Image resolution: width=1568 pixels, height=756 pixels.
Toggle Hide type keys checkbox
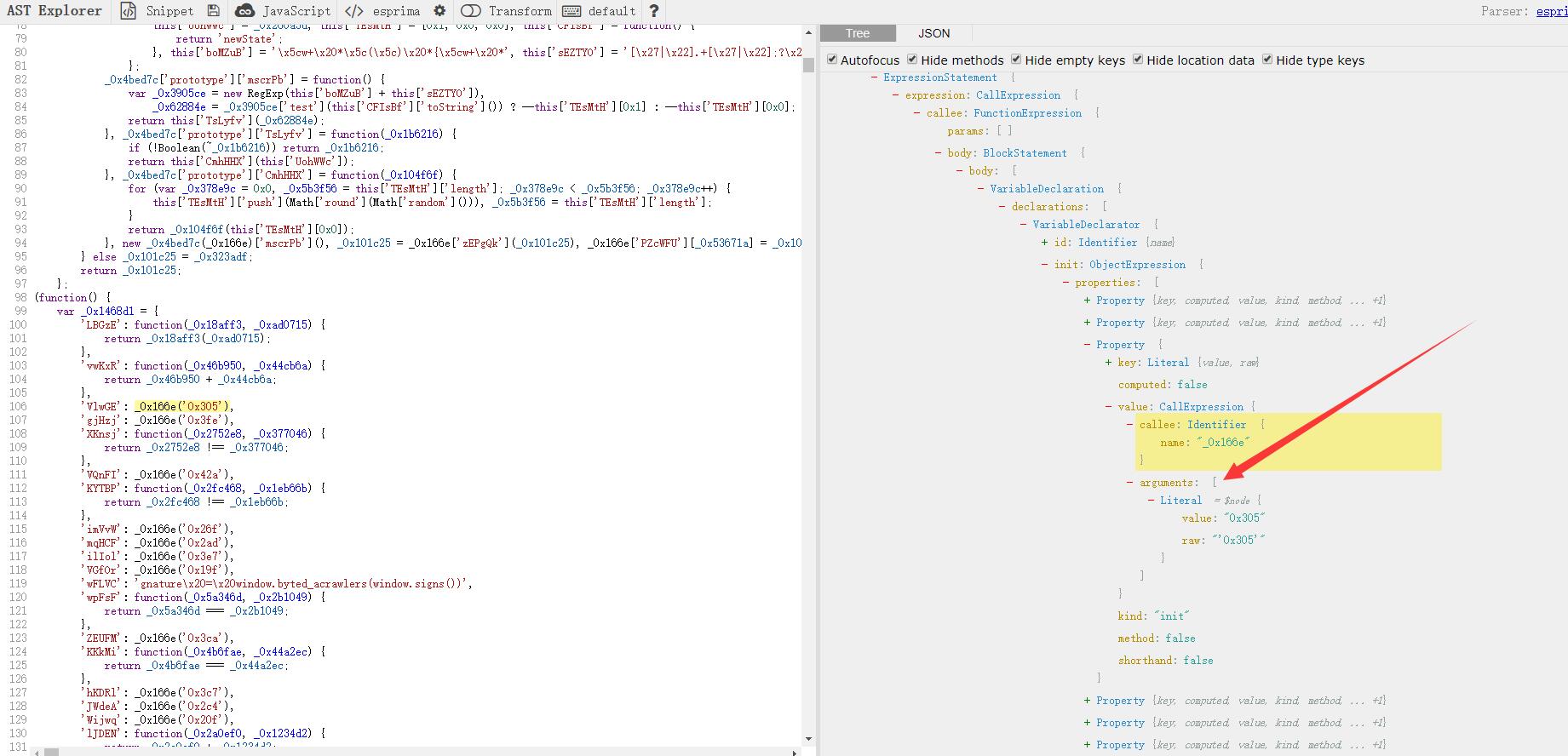pos(1267,60)
